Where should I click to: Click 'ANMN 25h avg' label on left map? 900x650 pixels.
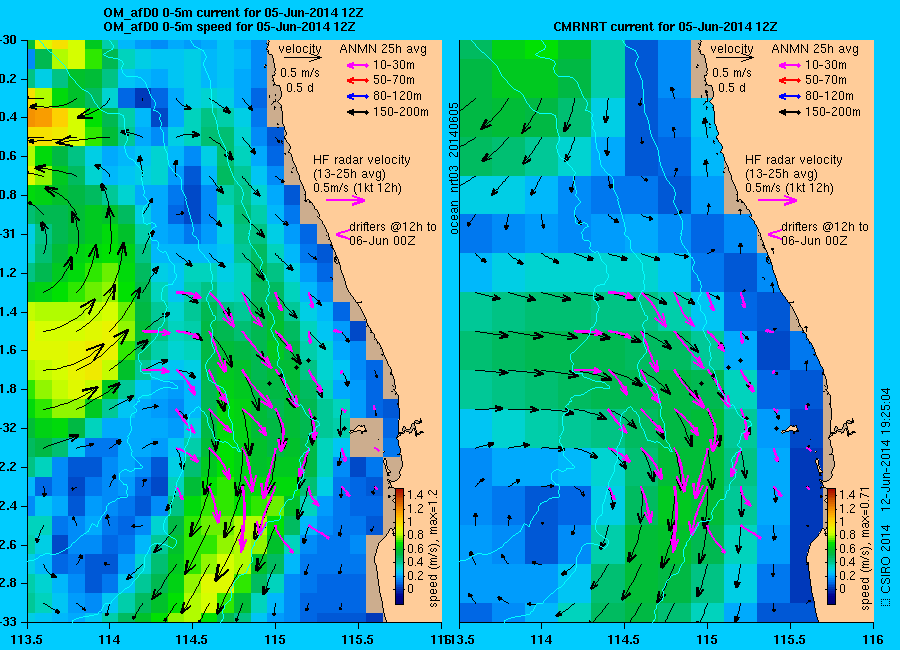tap(383, 49)
